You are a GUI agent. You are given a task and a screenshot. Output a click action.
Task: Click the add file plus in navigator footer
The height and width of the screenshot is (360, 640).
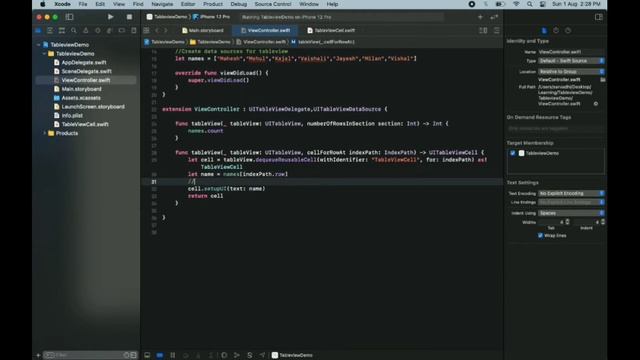tap(38, 355)
